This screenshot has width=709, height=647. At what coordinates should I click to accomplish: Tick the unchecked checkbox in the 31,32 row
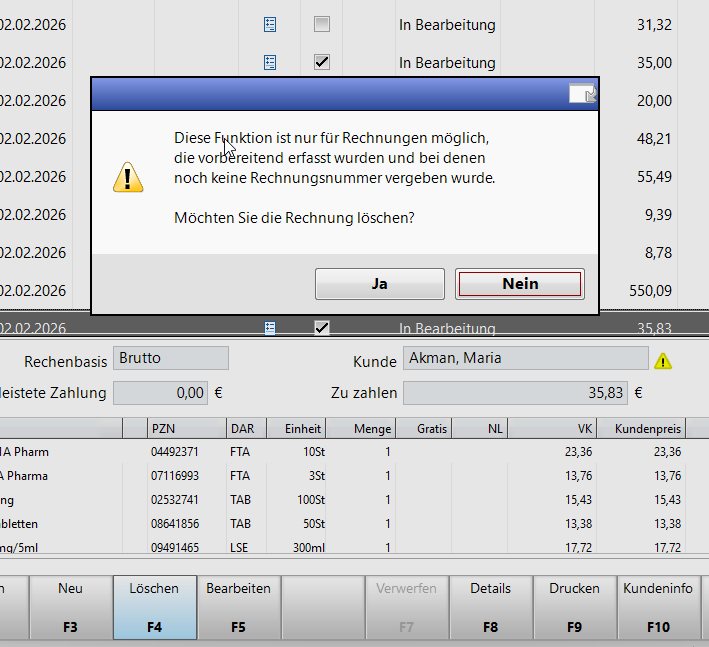tap(321, 24)
